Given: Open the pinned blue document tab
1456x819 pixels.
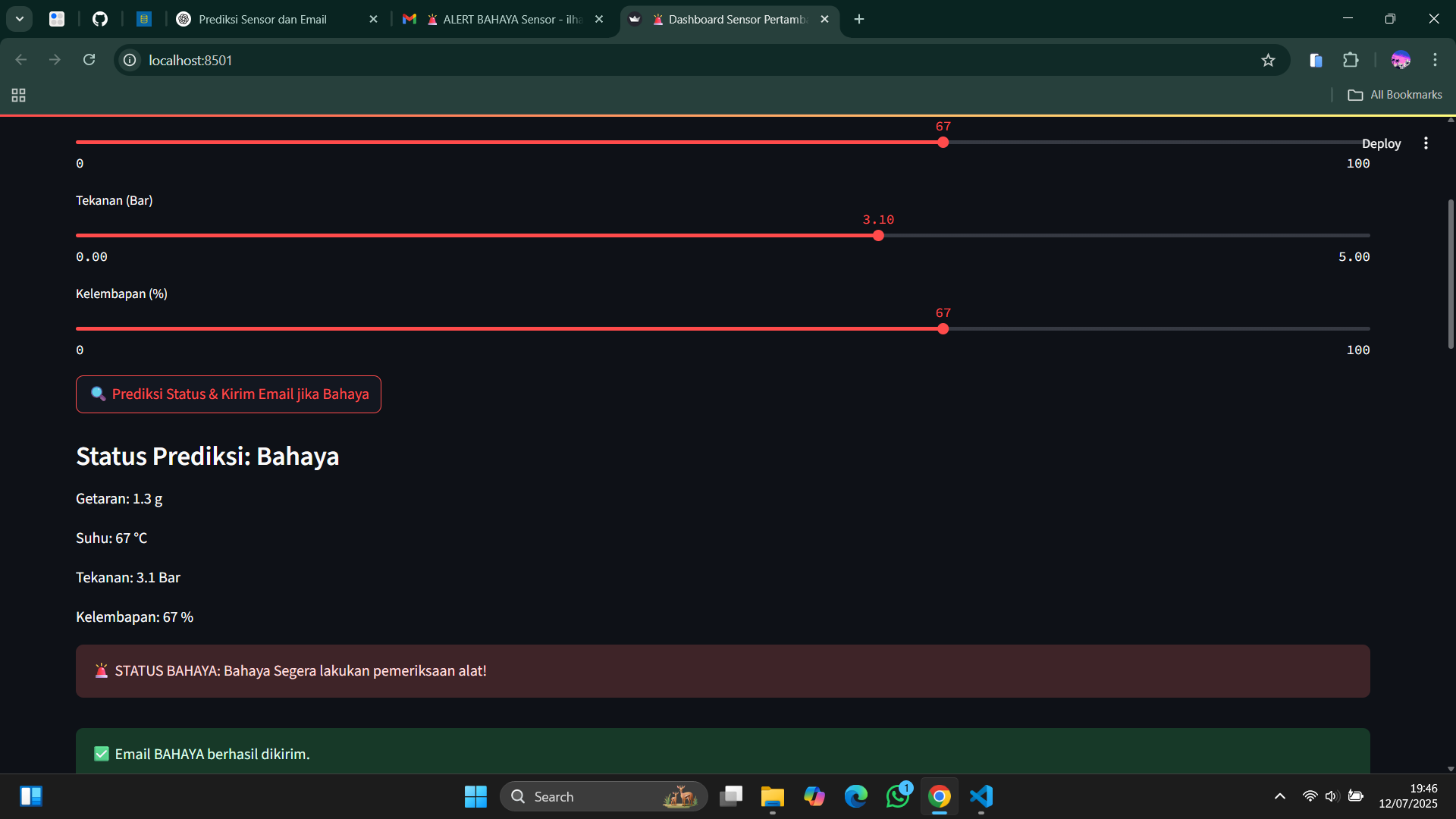Looking at the screenshot, I should pos(143,19).
